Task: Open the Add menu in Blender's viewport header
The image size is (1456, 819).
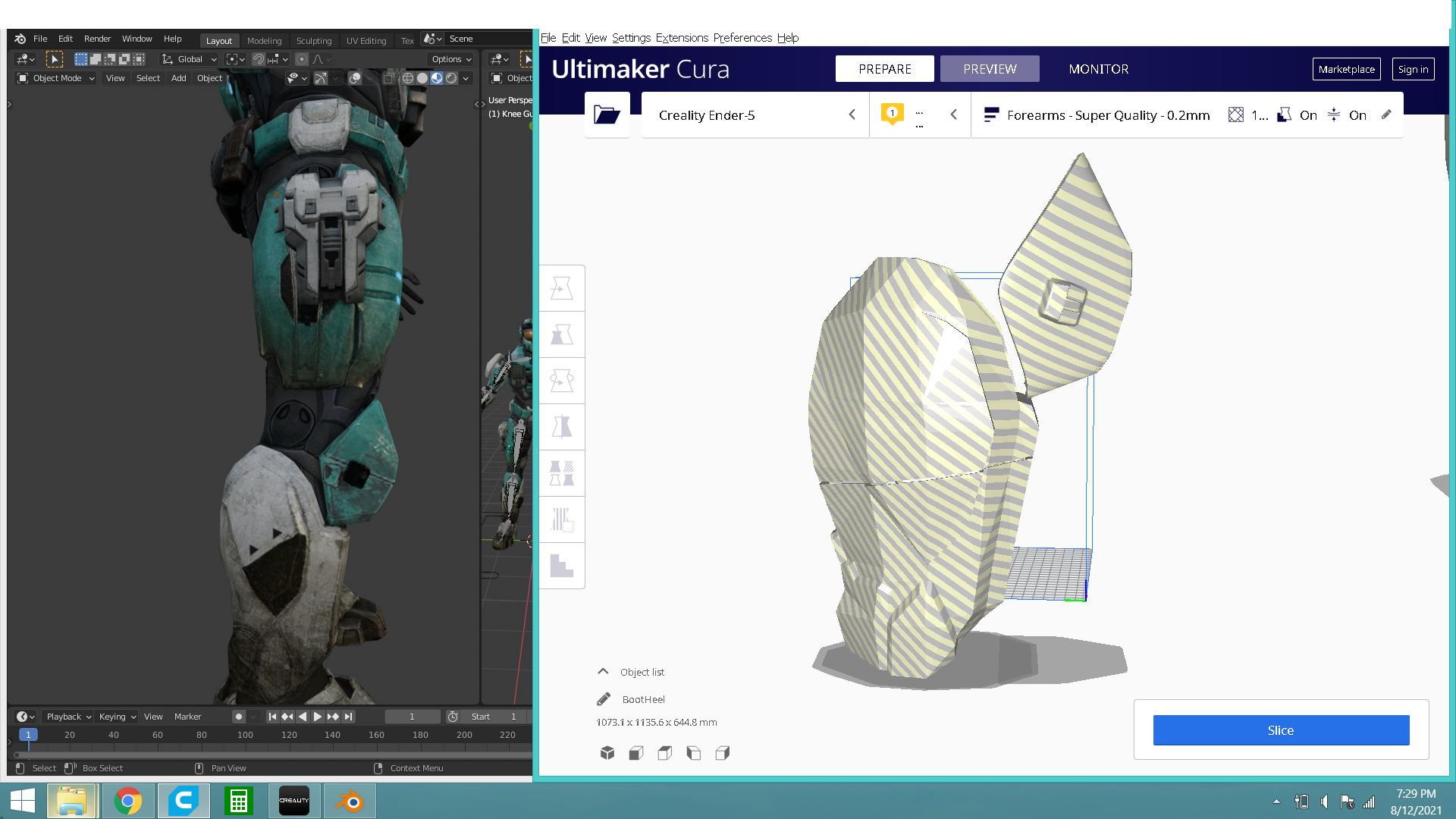Action: pos(178,78)
